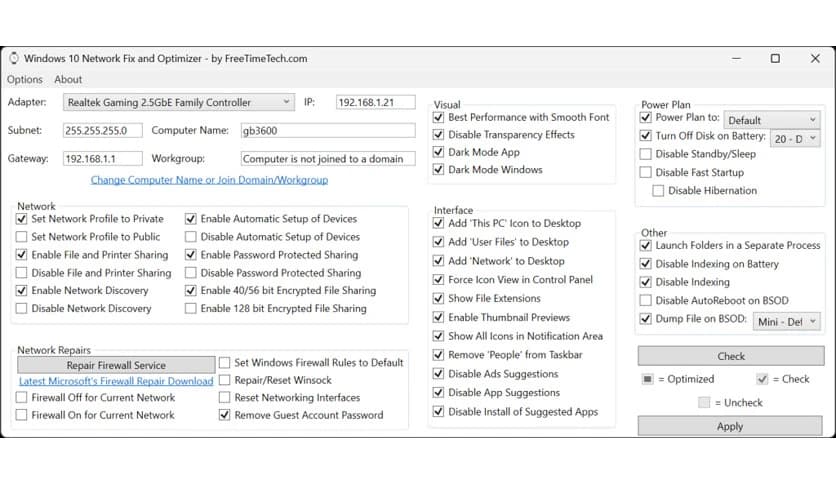Open the Power Plan Default dropdown

(x=771, y=120)
